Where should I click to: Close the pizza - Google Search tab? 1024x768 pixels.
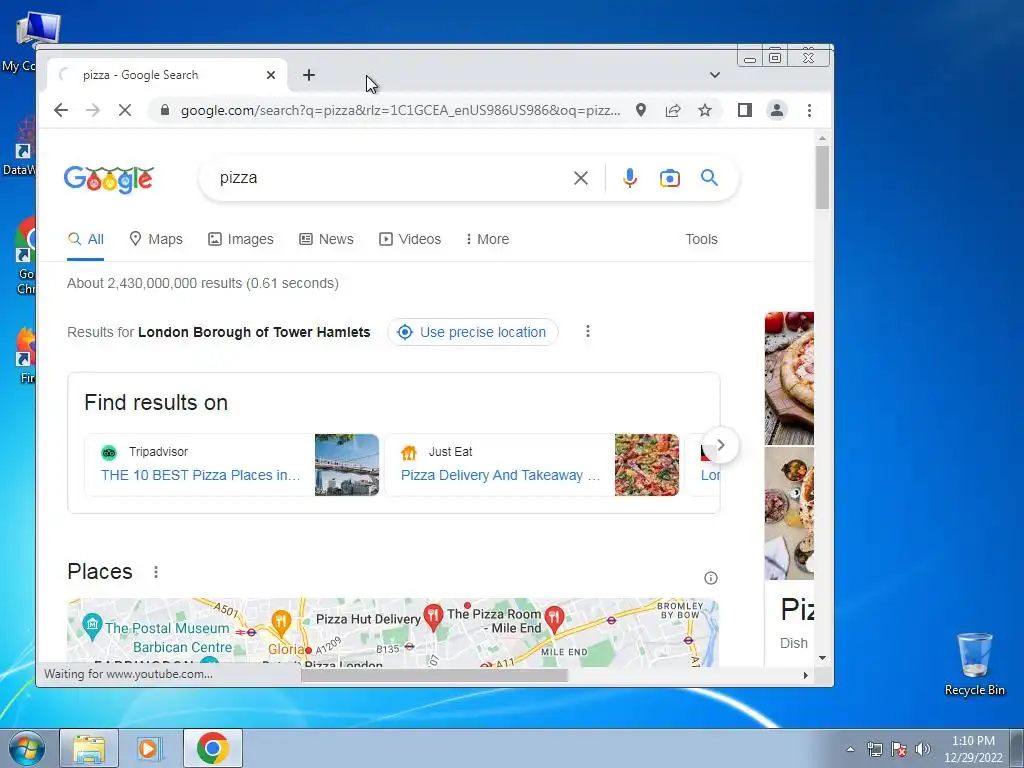pos(271,75)
